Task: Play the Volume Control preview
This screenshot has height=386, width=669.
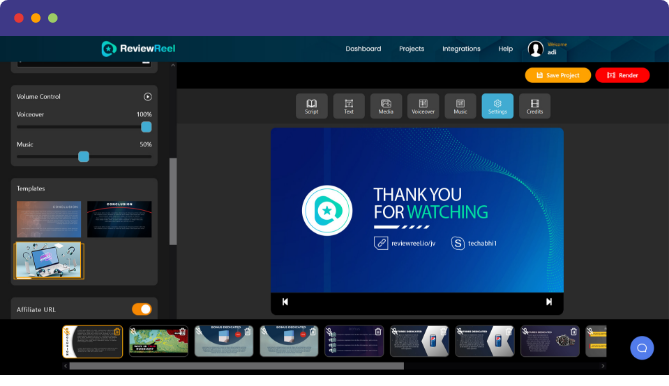Action: click(148, 97)
